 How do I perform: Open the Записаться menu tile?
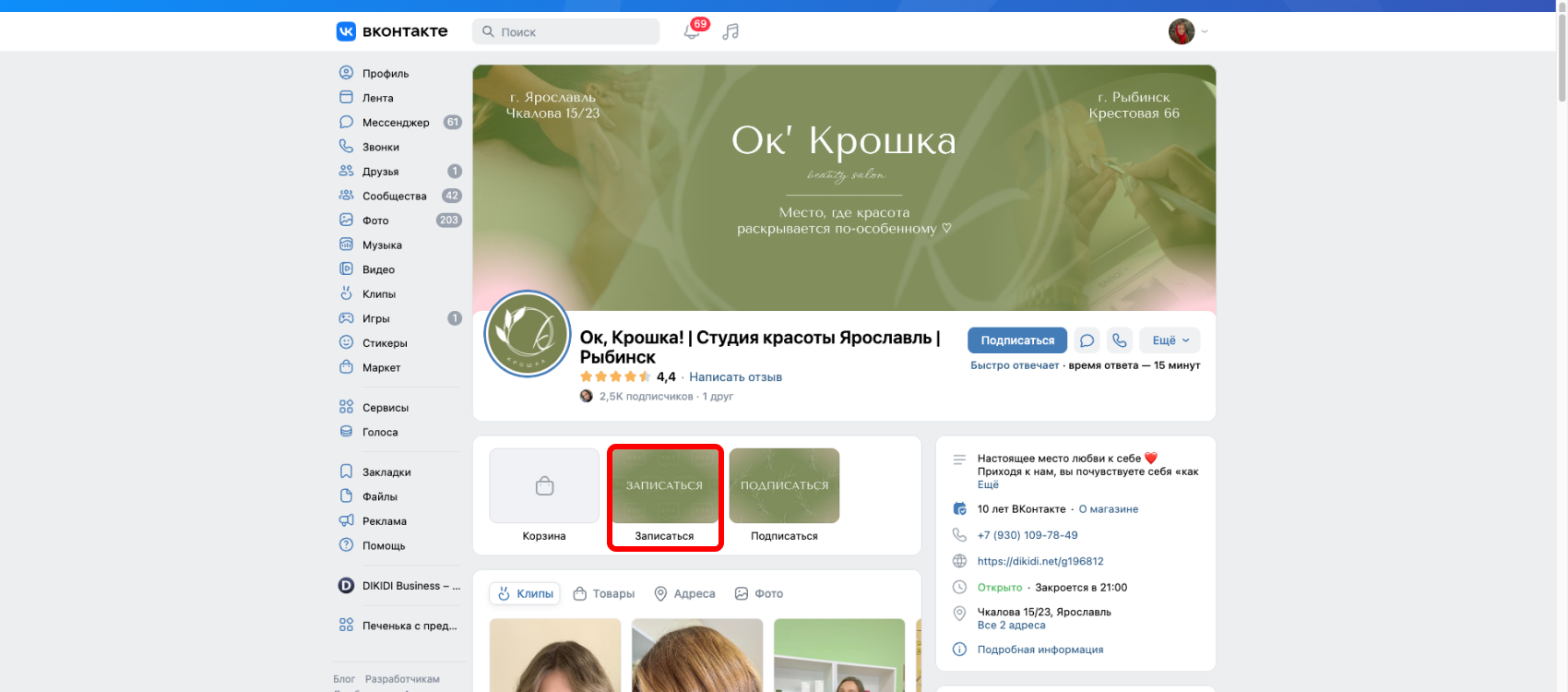pyautogui.click(x=664, y=495)
